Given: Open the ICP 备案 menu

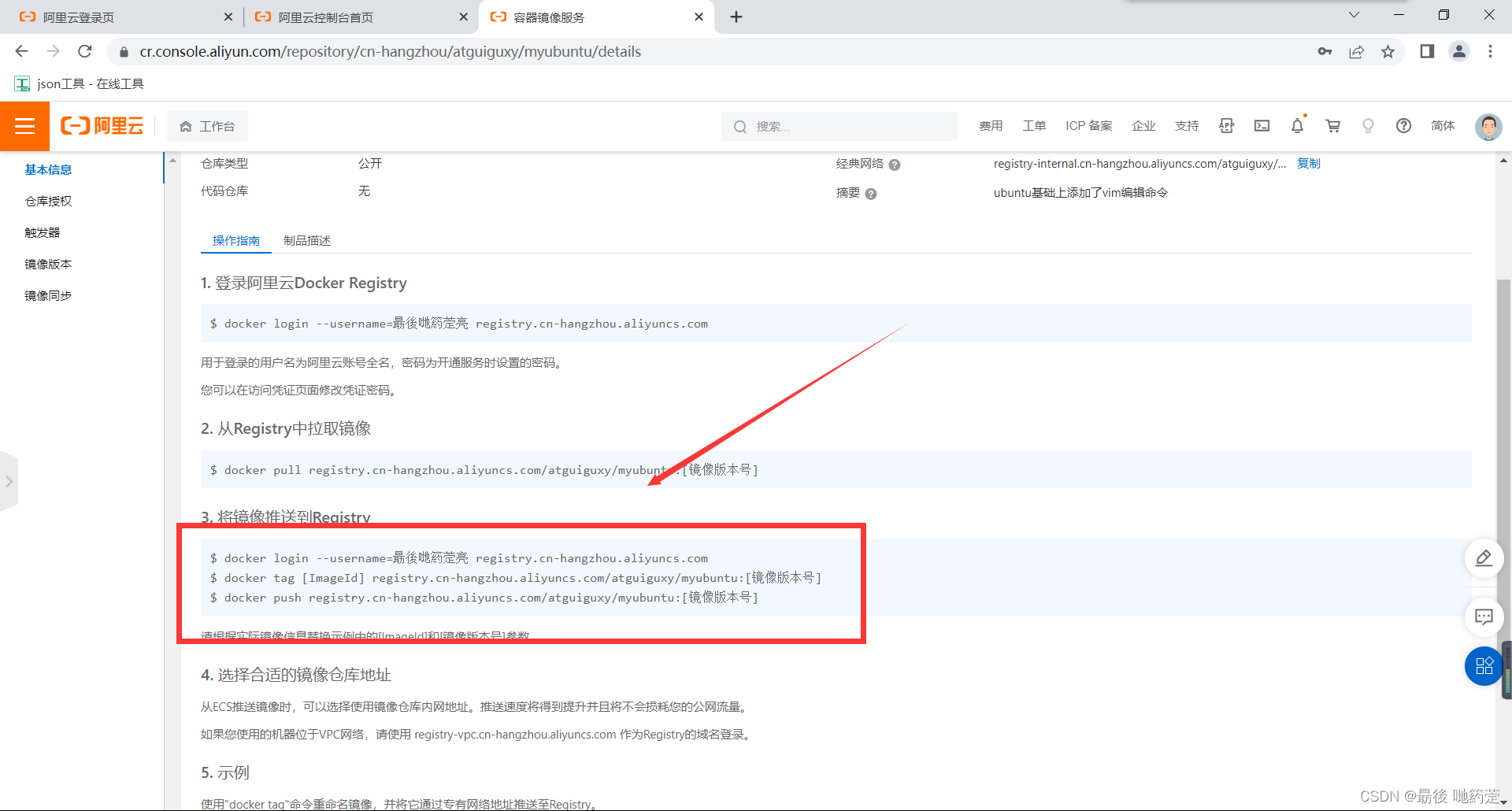Looking at the screenshot, I should [x=1089, y=126].
